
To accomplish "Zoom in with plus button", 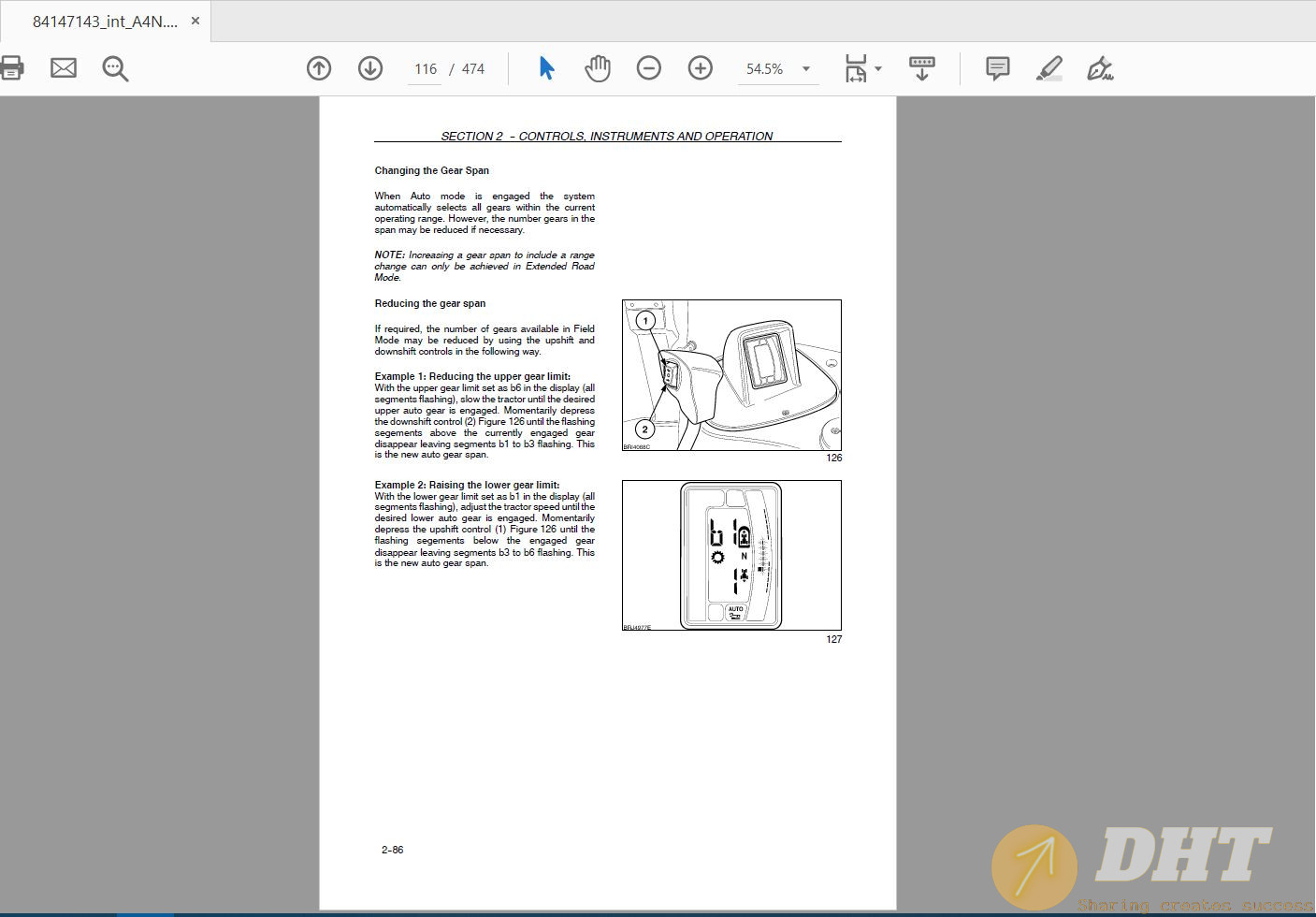I will [700, 68].
